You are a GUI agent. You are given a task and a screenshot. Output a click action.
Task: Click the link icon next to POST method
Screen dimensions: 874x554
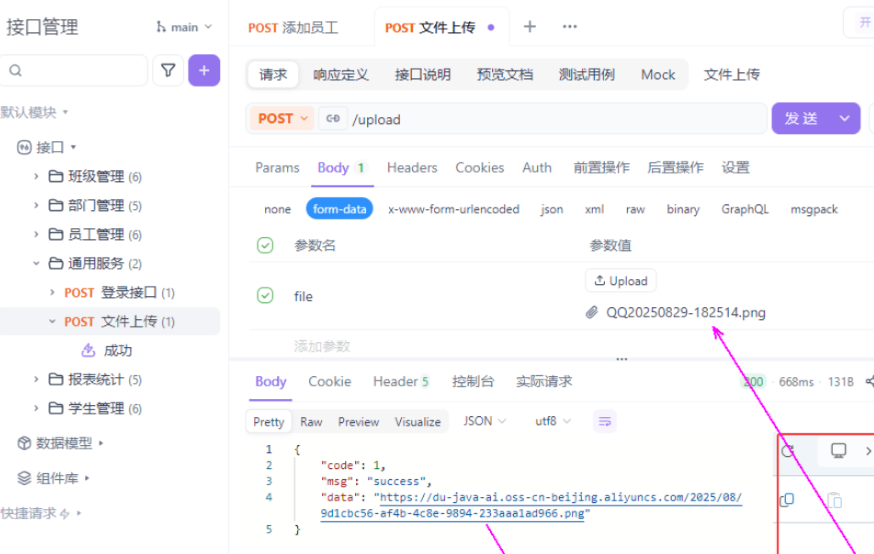[x=333, y=118]
